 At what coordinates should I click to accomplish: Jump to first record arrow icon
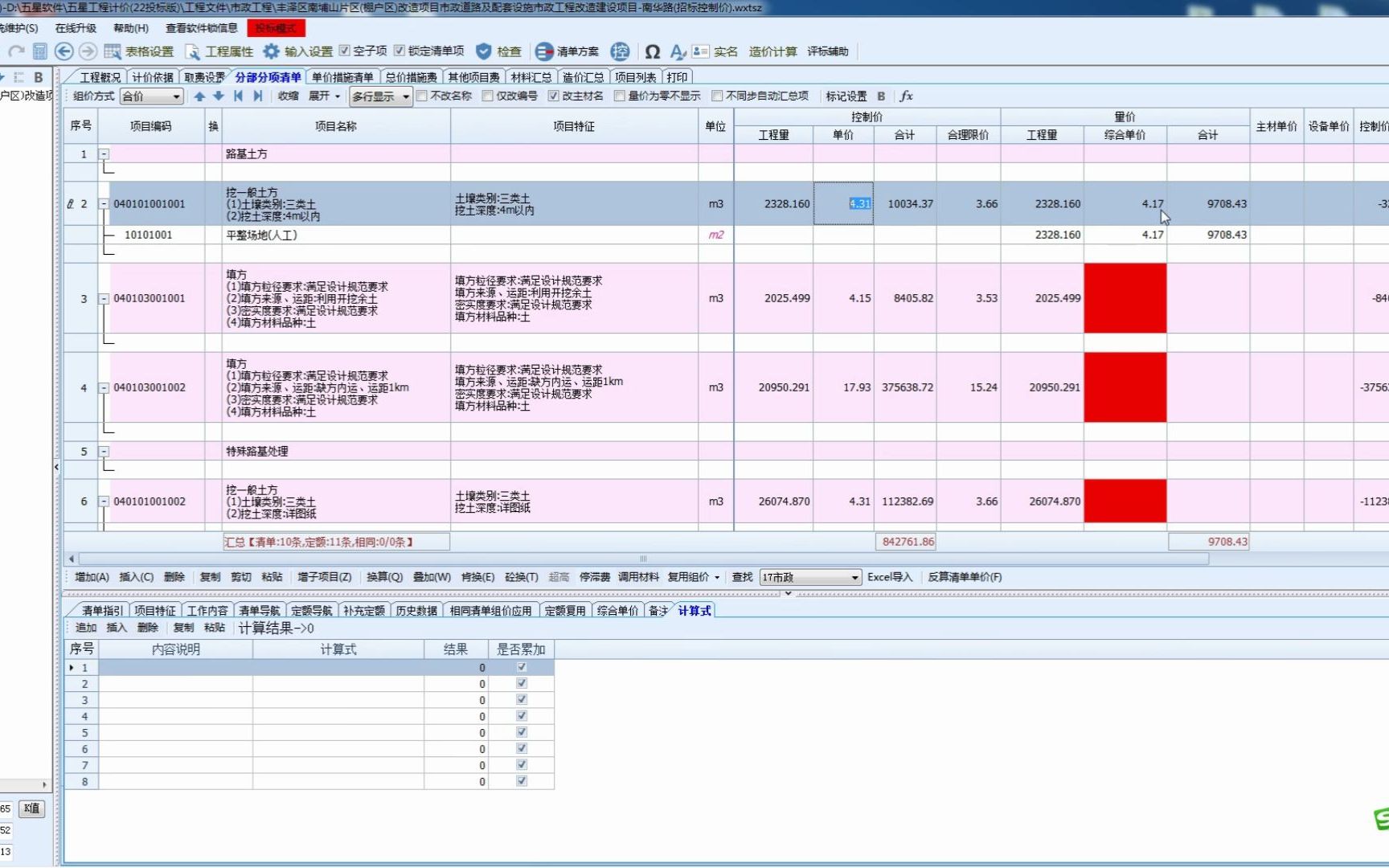238,96
